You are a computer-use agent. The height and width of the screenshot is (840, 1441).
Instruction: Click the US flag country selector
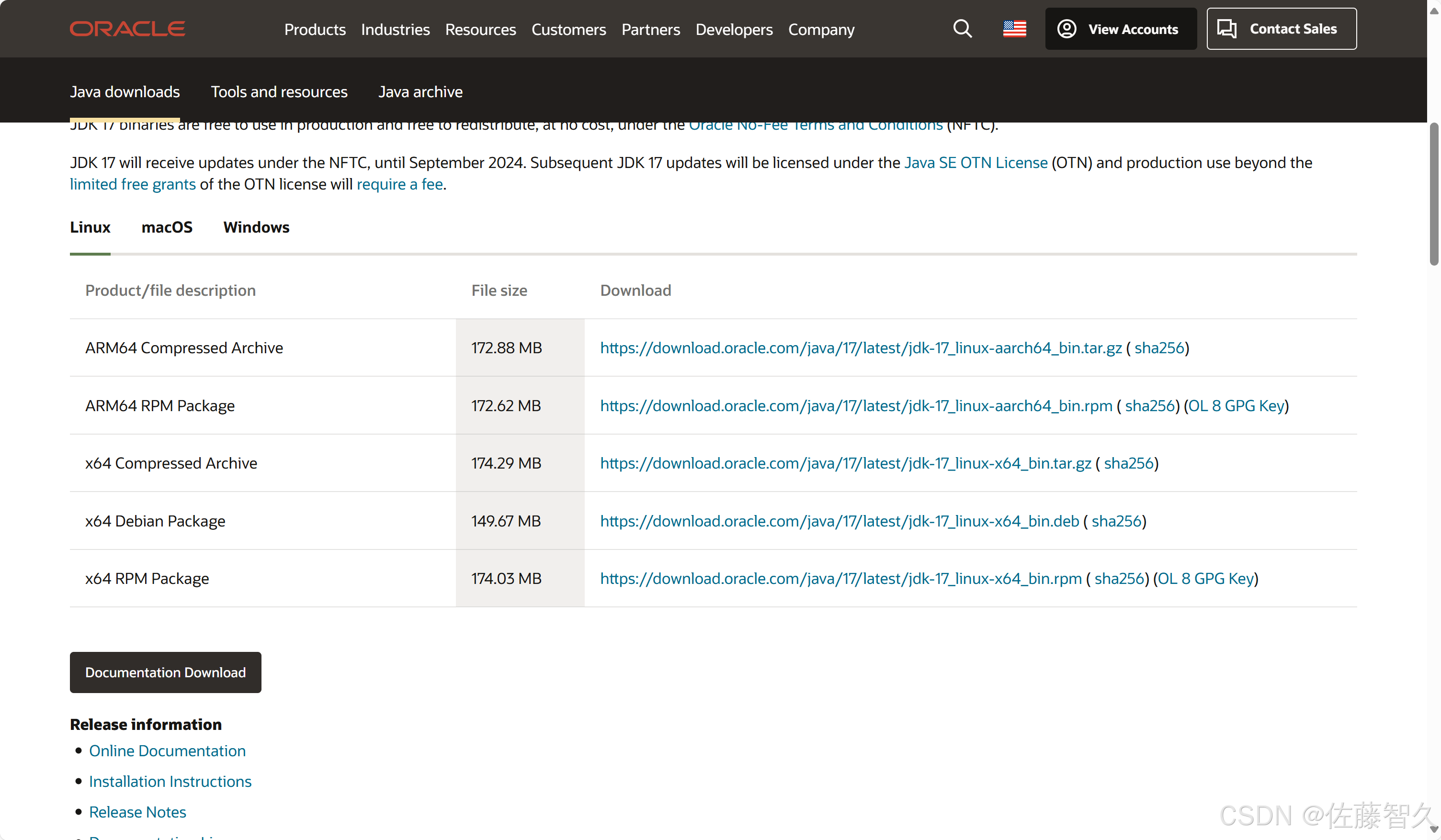pos(1014,29)
